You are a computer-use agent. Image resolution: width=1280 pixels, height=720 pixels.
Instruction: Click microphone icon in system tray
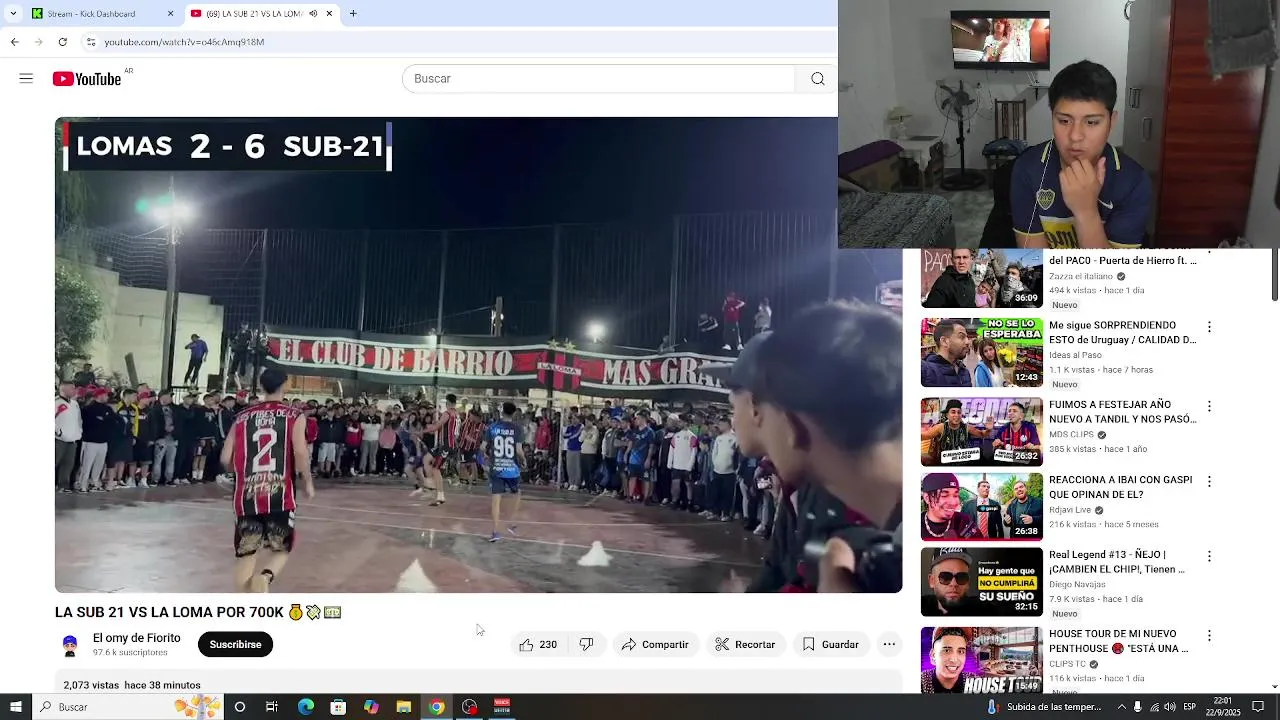(x=1137, y=707)
